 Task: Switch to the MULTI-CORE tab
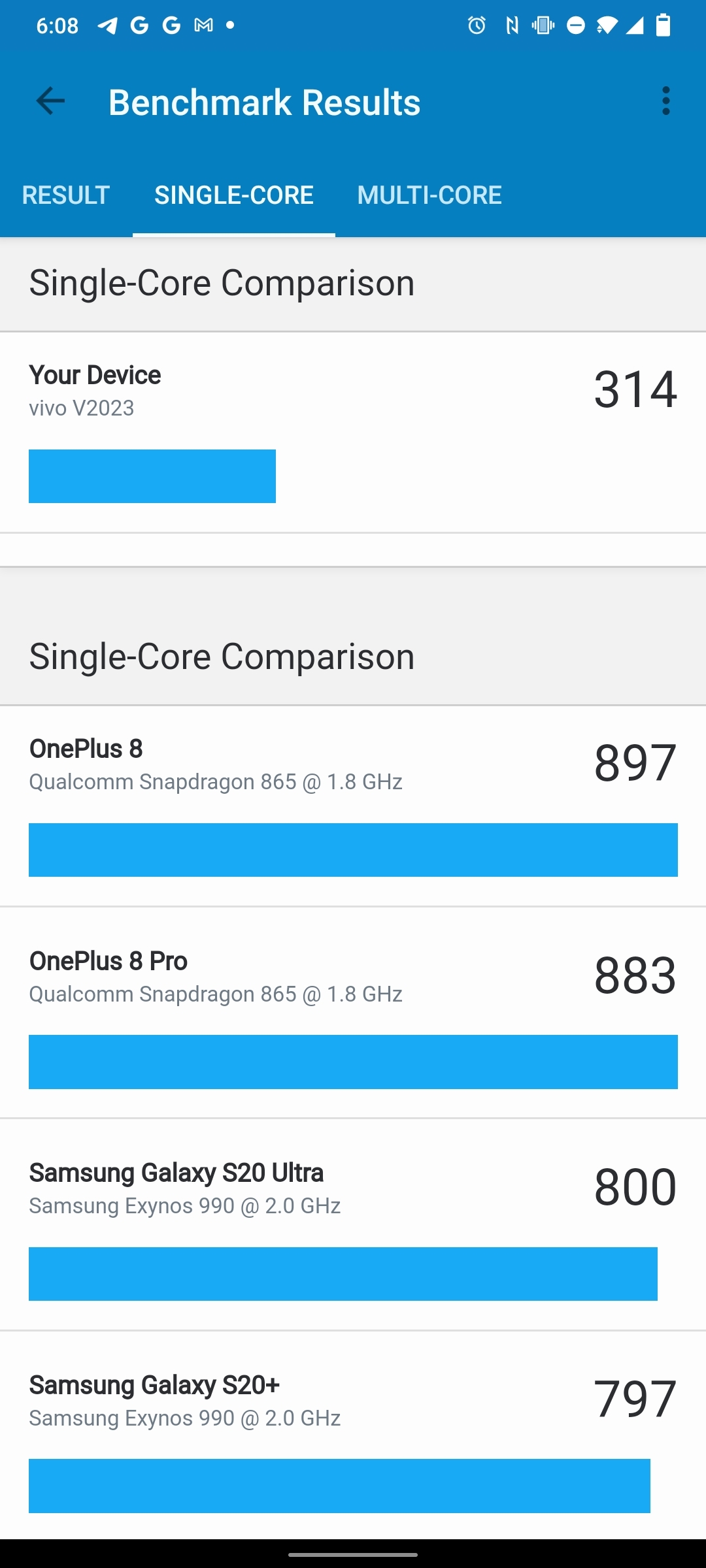[x=429, y=195]
